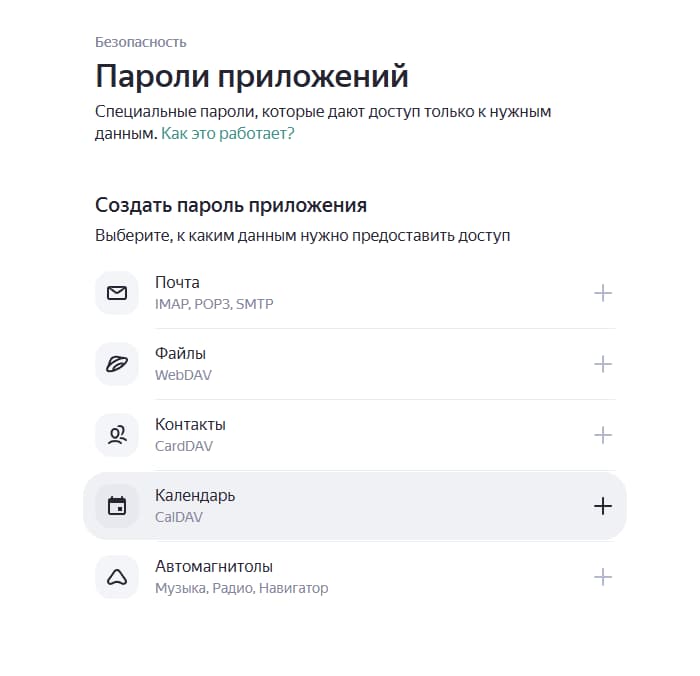Click the Mail envelope icon
This screenshot has width=700, height=676.
[x=117, y=293]
